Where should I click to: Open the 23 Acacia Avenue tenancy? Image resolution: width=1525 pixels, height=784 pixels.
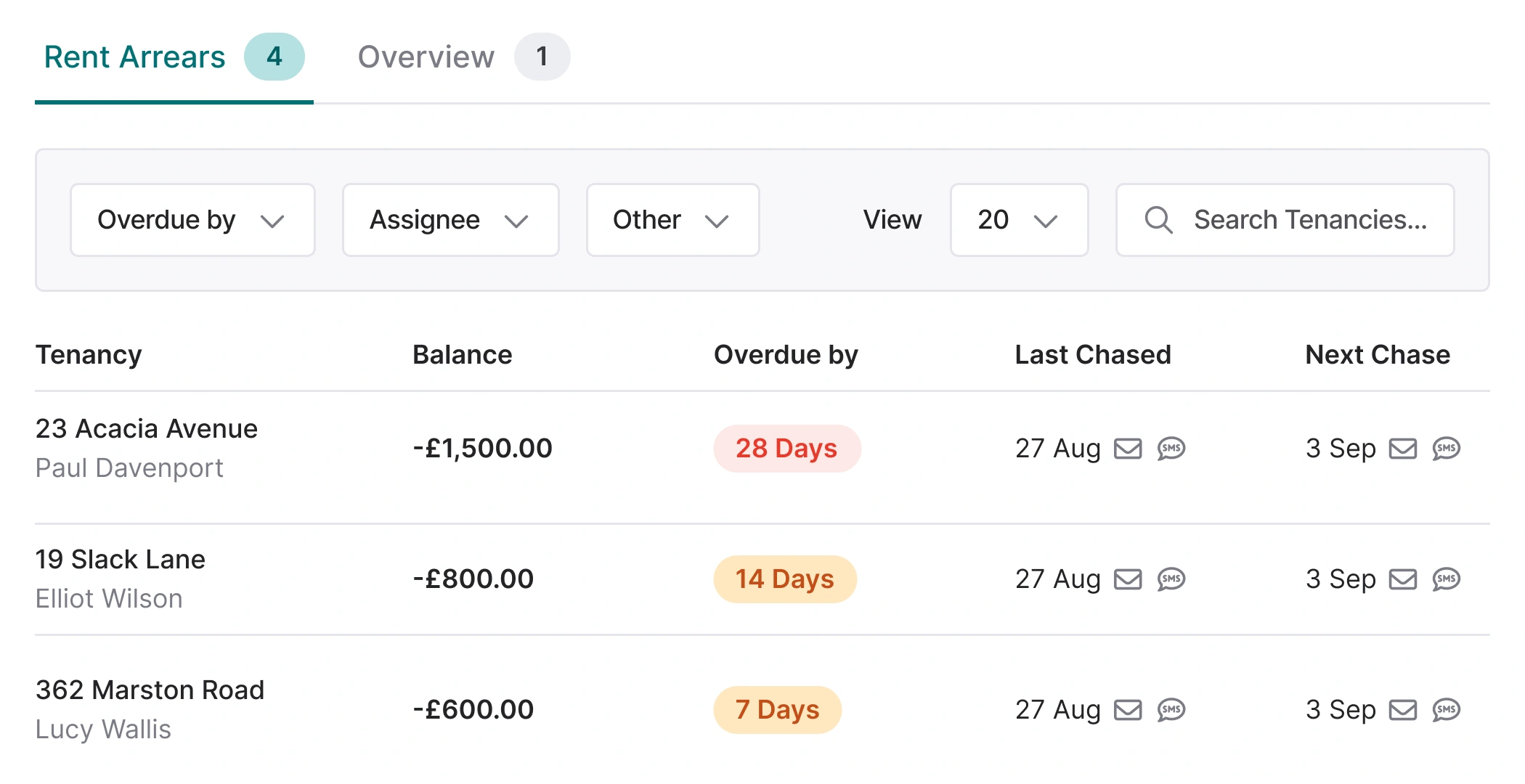click(147, 428)
